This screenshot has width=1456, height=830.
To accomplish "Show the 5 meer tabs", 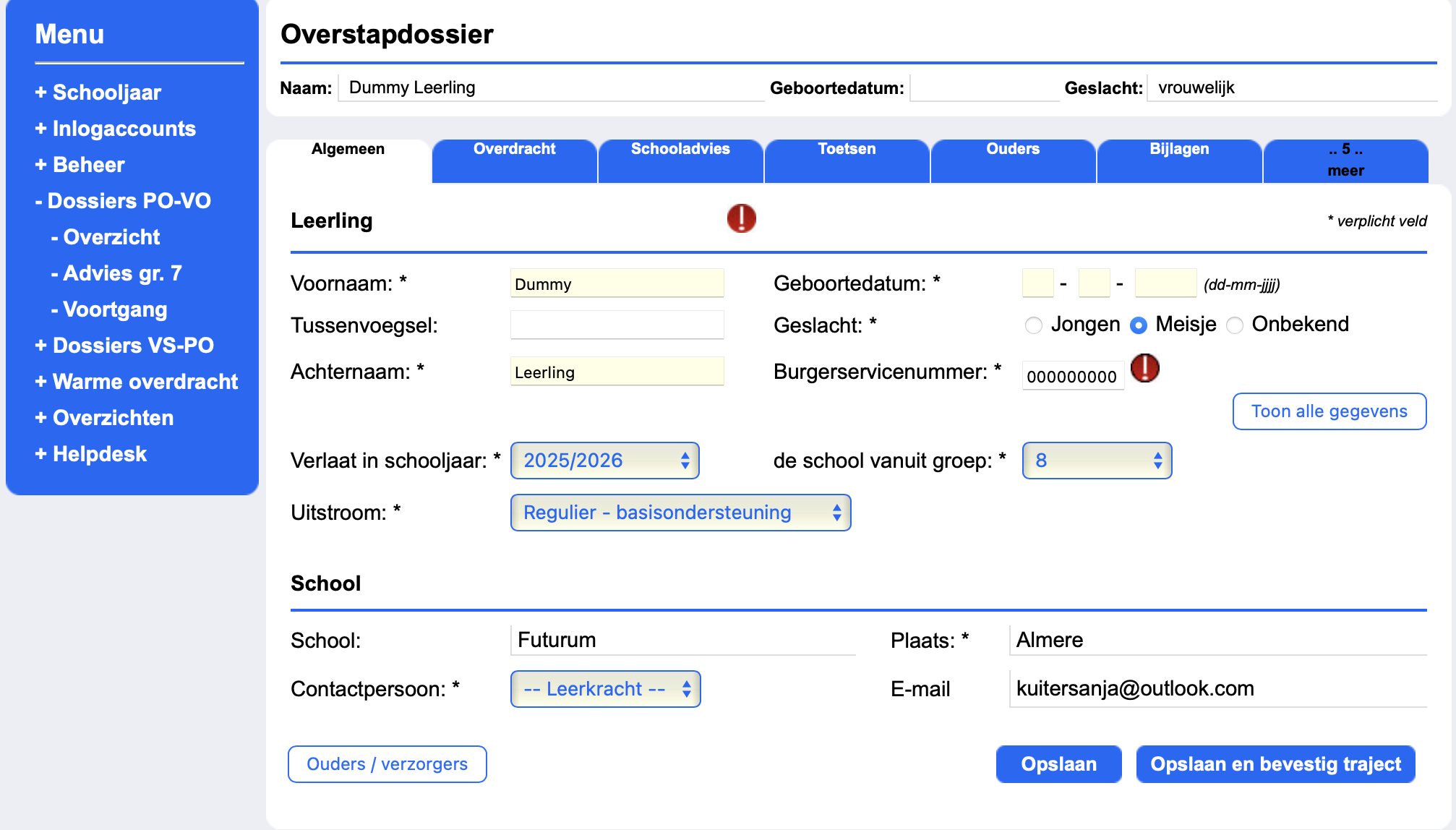I will 1345,160.
